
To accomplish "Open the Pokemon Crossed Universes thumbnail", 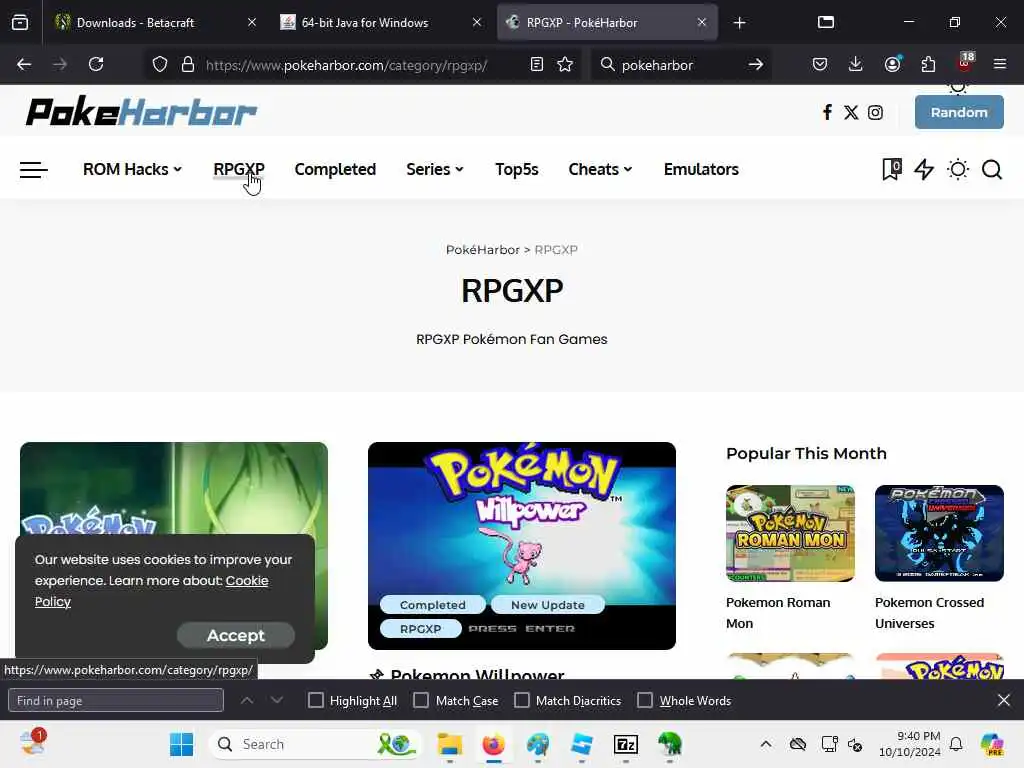I will coord(939,533).
